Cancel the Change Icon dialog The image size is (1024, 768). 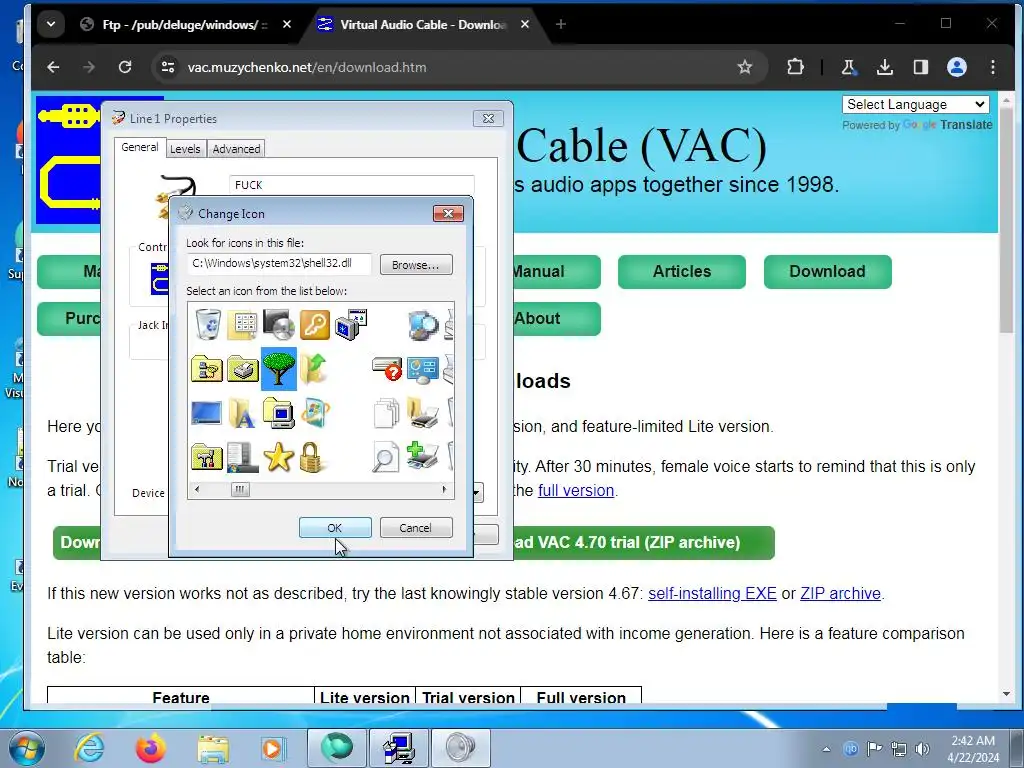(416, 528)
